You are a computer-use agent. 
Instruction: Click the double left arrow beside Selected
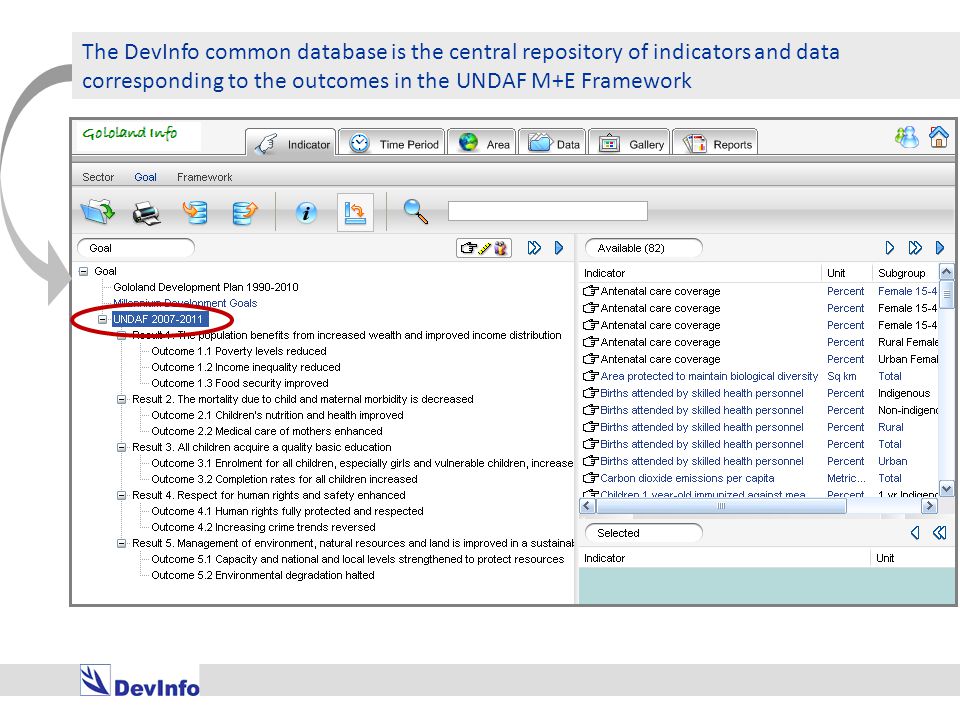[940, 533]
